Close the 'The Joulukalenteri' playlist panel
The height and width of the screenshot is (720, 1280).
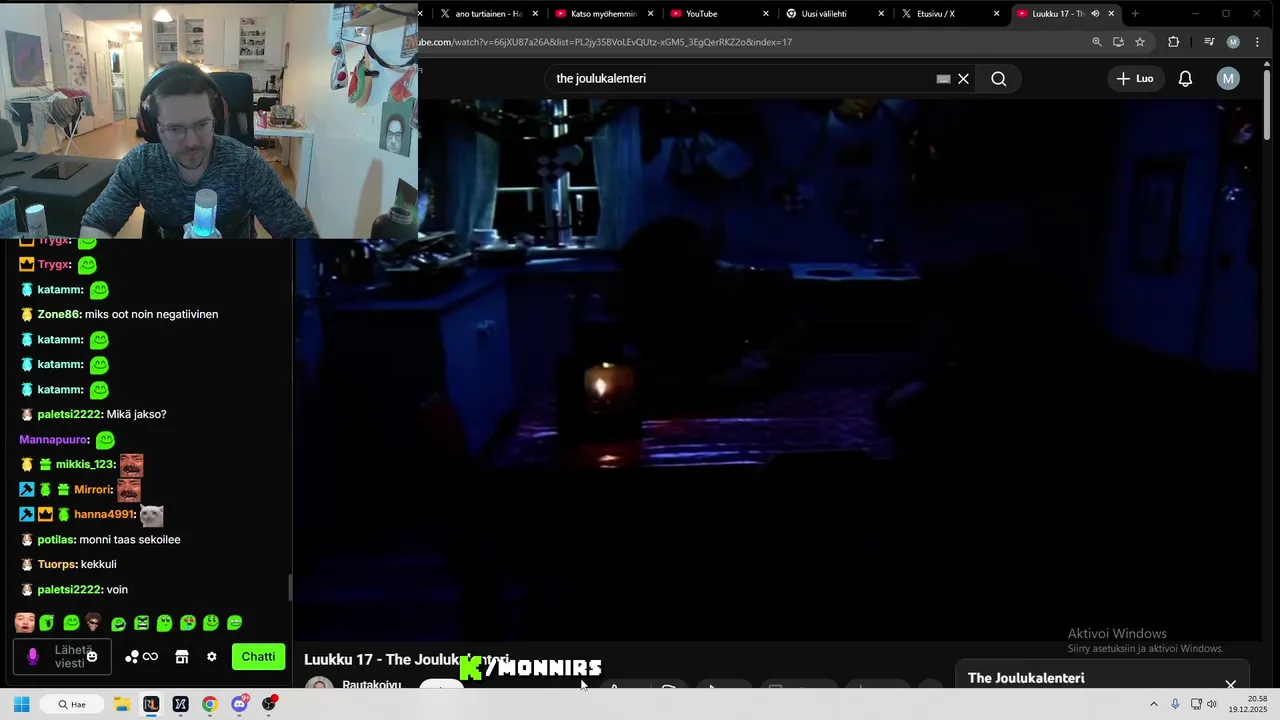[1231, 684]
